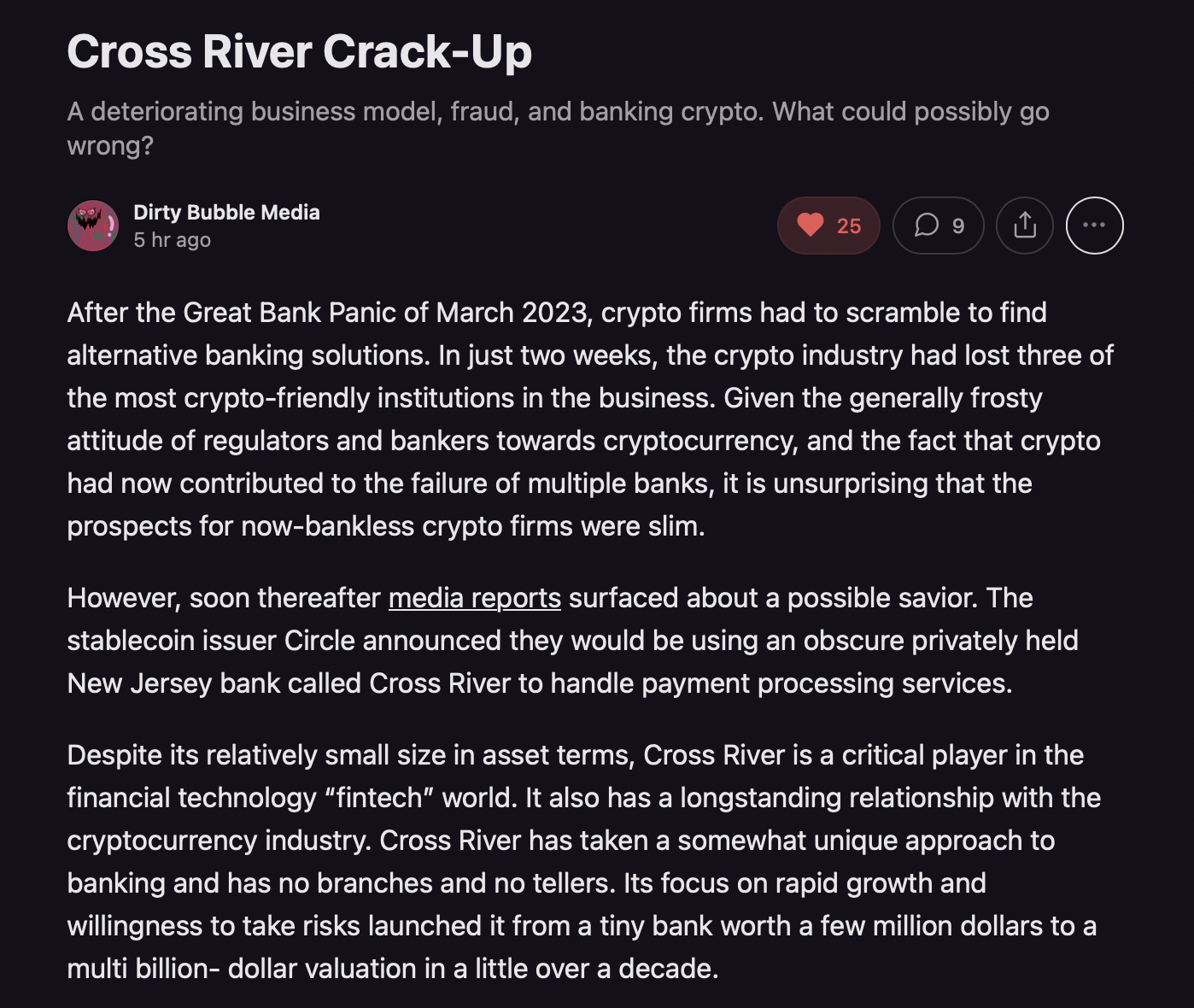Screen dimensions: 1194x1008
Task: Click the Dirty Bubble Media avatar image
Action: [x=93, y=226]
